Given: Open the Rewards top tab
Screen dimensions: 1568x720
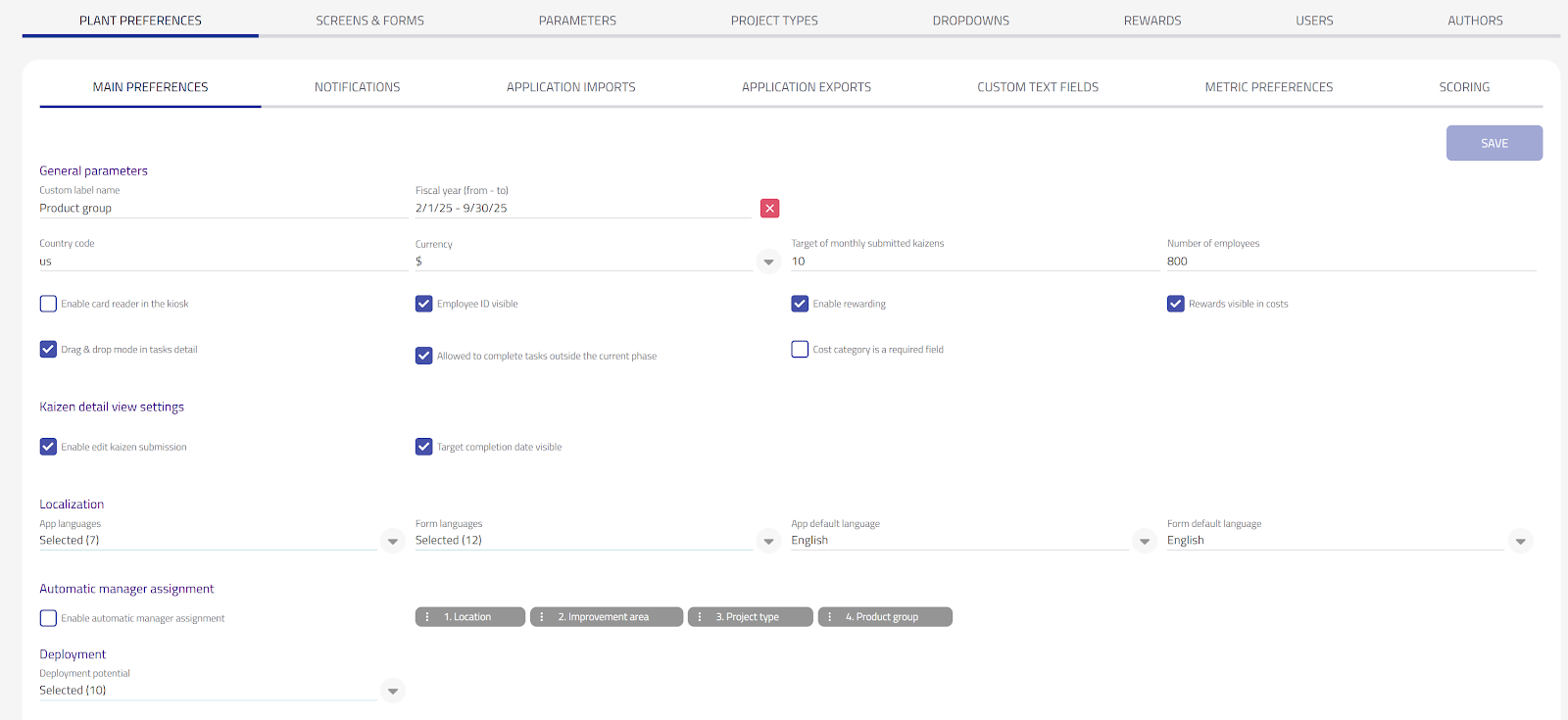Looking at the screenshot, I should coord(1151,21).
